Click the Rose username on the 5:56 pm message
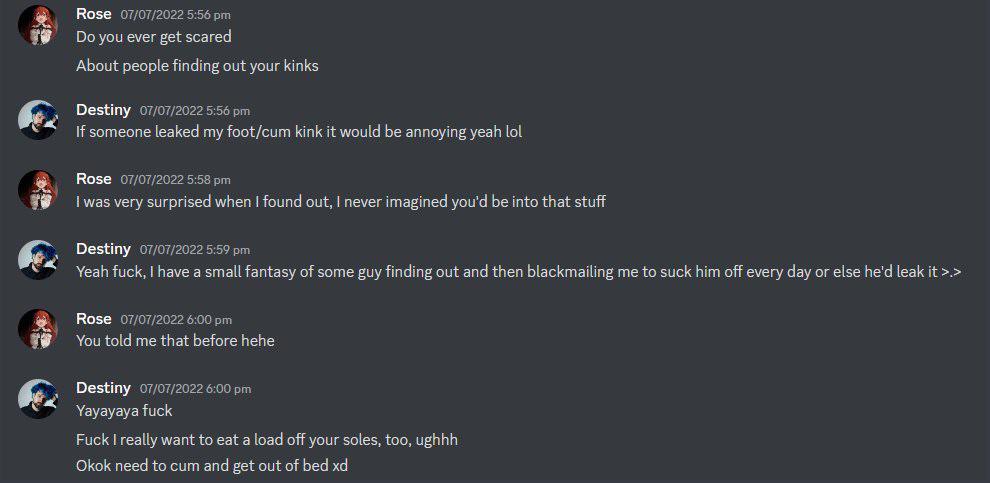The height and width of the screenshot is (483, 990). [x=93, y=14]
